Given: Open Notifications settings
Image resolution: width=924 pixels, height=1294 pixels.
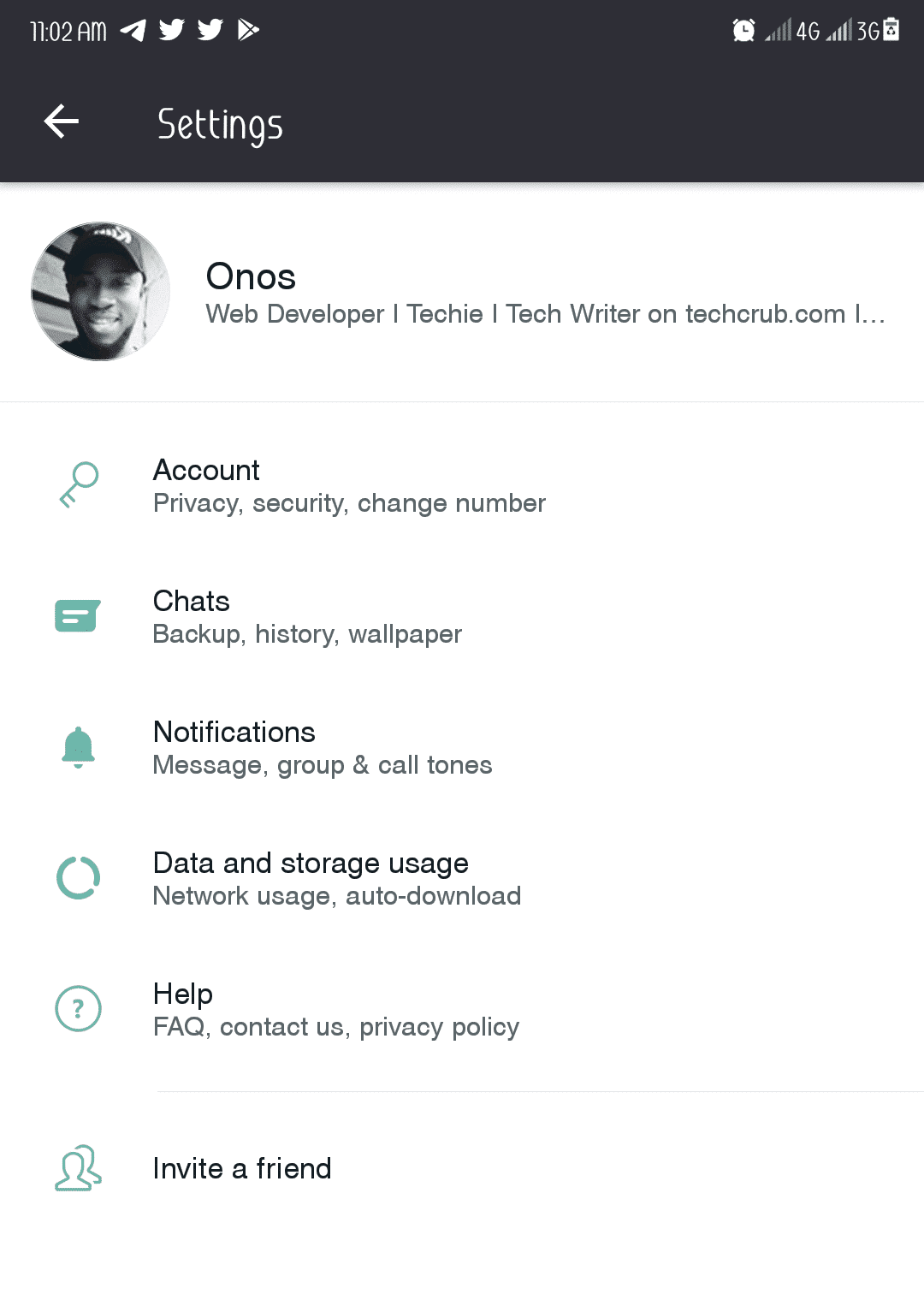Looking at the screenshot, I should tap(322, 747).
